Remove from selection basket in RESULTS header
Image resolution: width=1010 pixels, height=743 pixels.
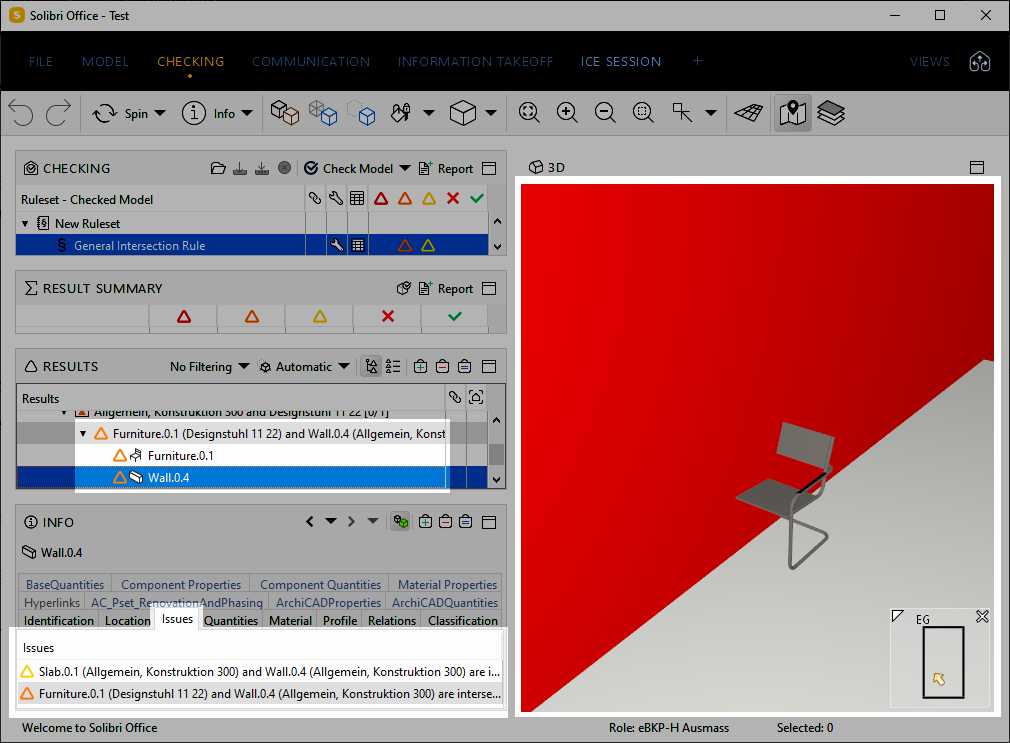[x=443, y=367]
